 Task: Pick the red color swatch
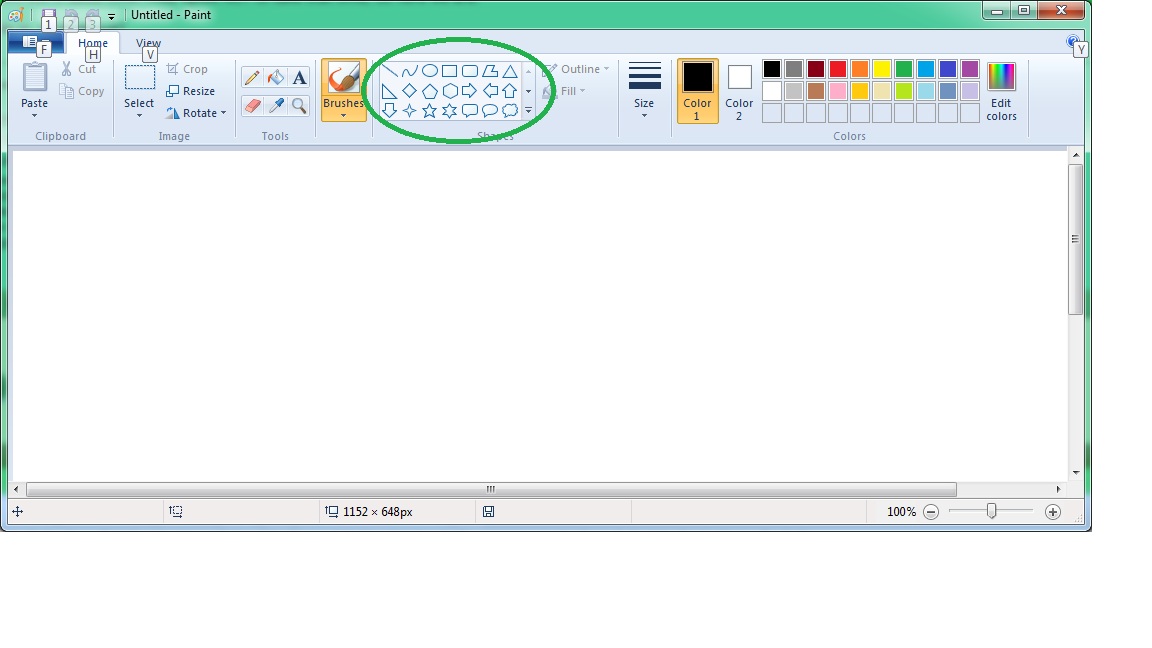click(x=838, y=69)
